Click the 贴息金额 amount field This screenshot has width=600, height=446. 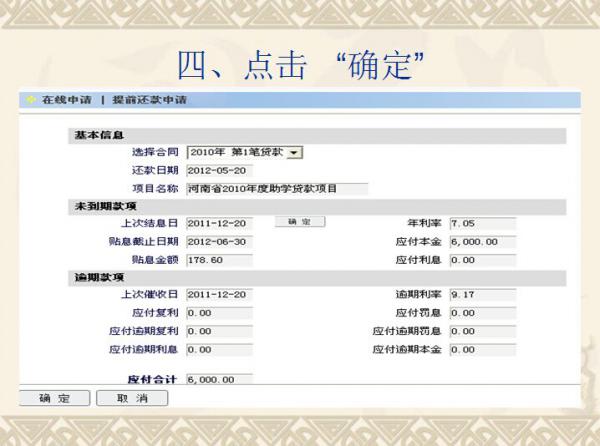coord(218,260)
